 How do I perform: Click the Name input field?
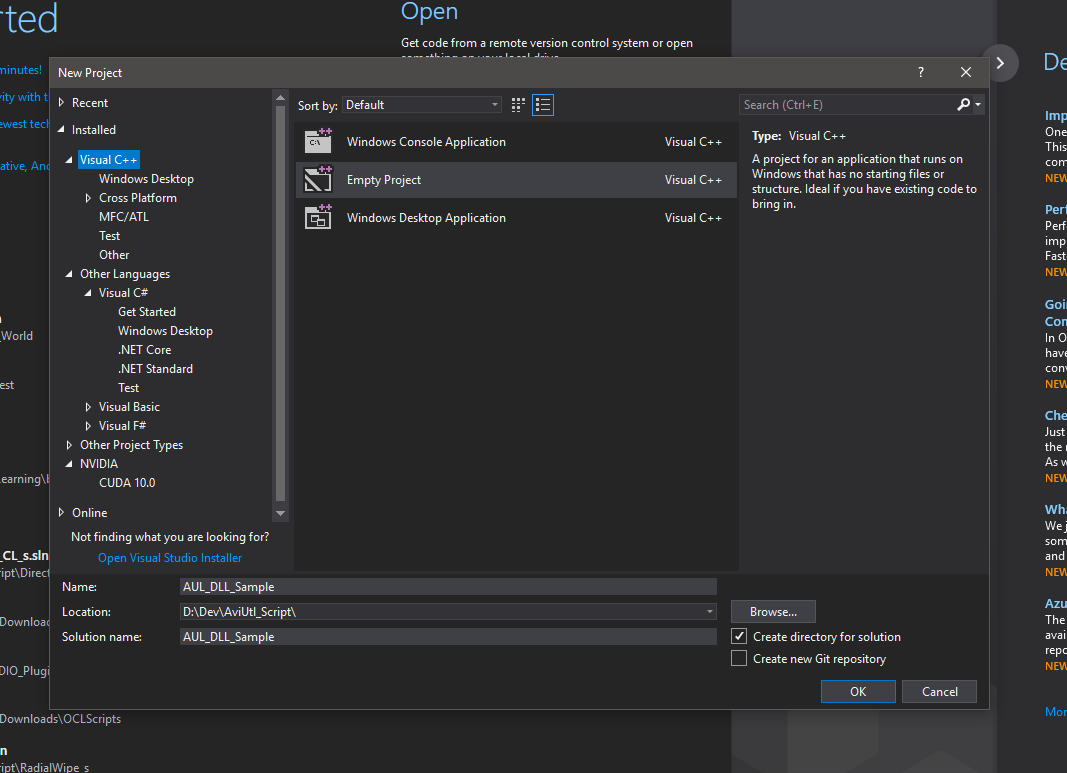448,586
